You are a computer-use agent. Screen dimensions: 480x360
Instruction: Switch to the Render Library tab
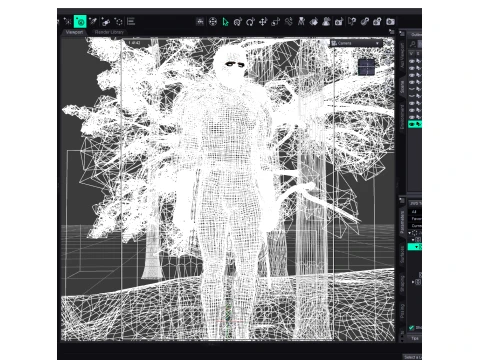109,32
